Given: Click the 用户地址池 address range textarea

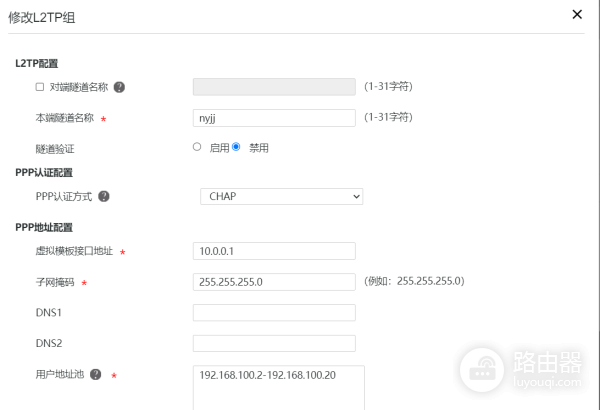Looking at the screenshot, I should pos(278,386).
